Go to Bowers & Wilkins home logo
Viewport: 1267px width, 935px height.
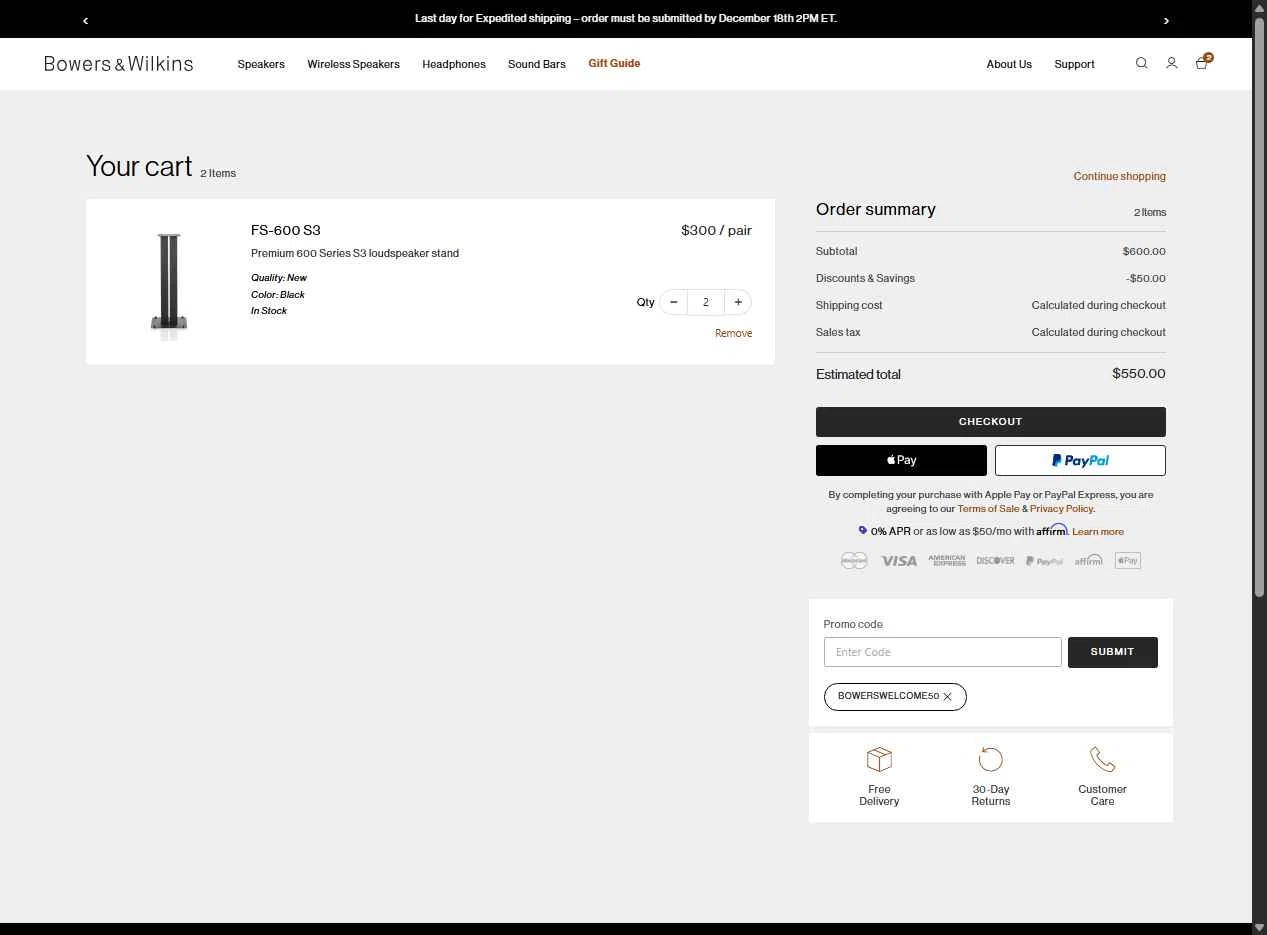pos(119,64)
